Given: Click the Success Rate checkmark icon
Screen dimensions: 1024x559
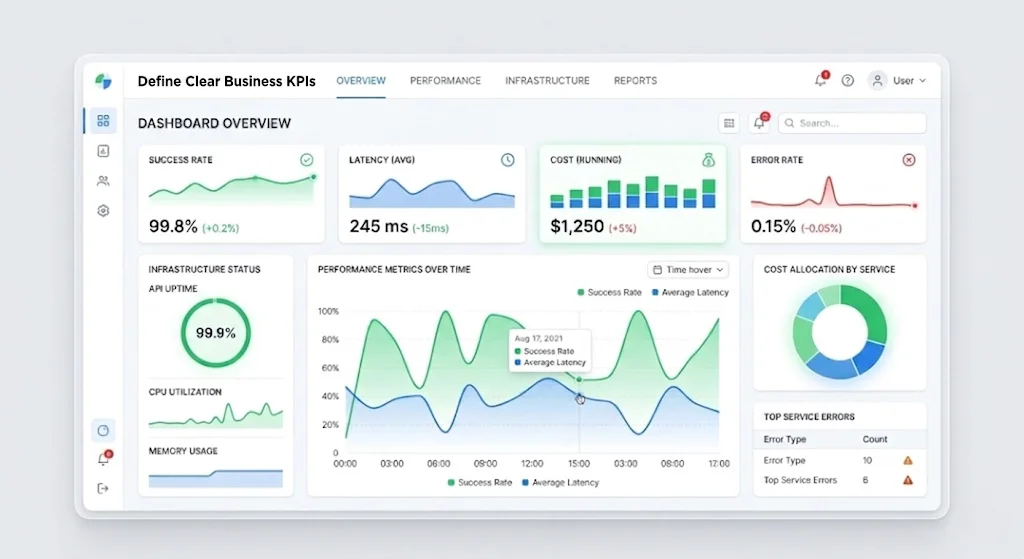Looking at the screenshot, I should pos(306,160).
